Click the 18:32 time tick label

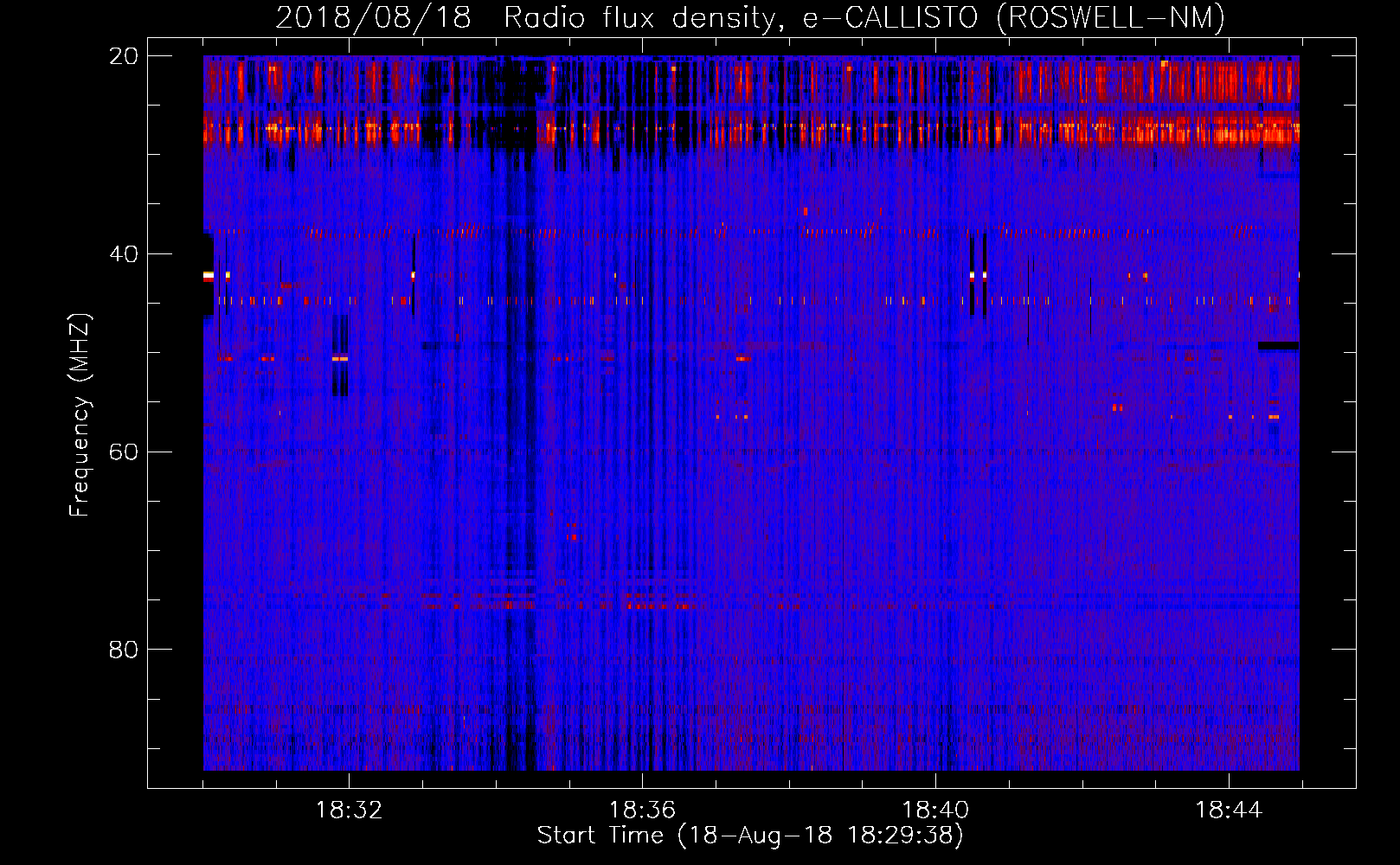[x=349, y=811]
